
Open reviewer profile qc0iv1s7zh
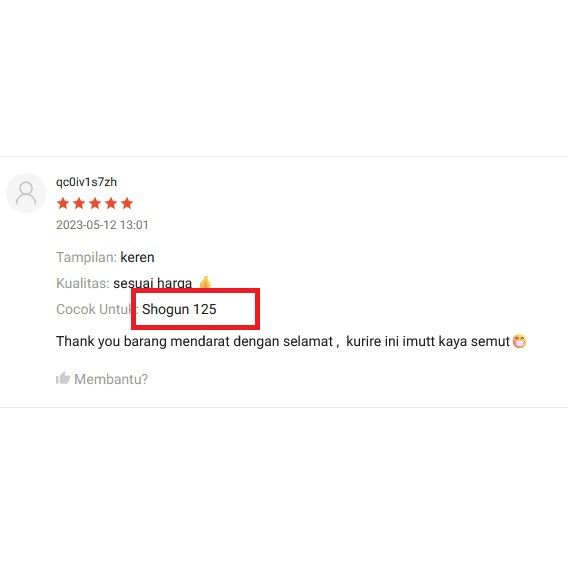86,182
